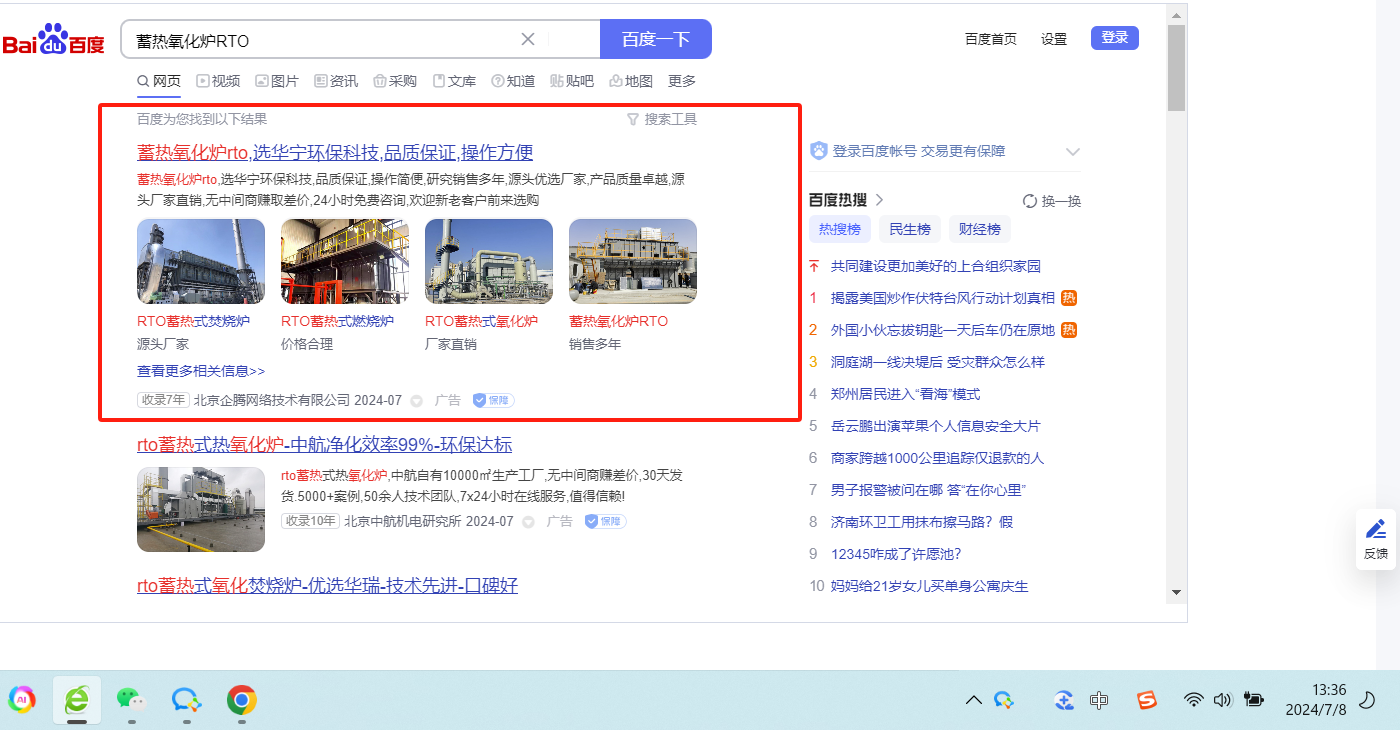Show hidden system tray icons
Viewport: 1400px width, 730px height.
(x=973, y=700)
